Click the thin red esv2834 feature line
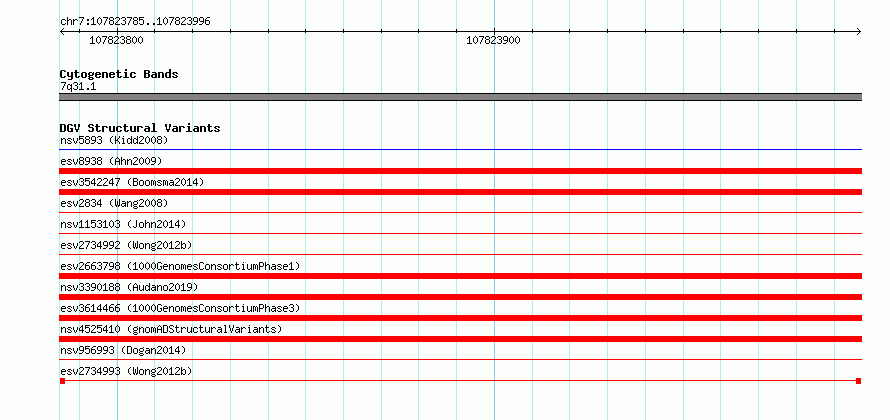The width and height of the screenshot is (890, 420). [461, 213]
